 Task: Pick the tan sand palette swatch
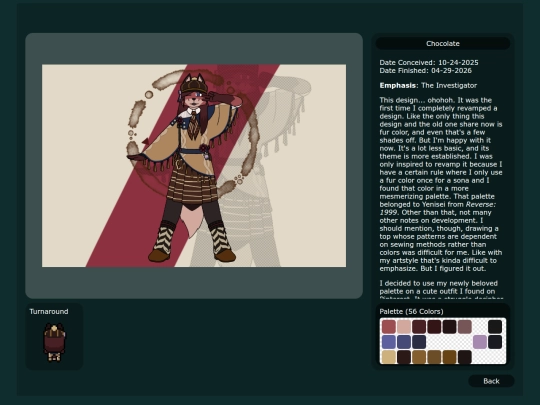pyautogui.click(x=388, y=357)
